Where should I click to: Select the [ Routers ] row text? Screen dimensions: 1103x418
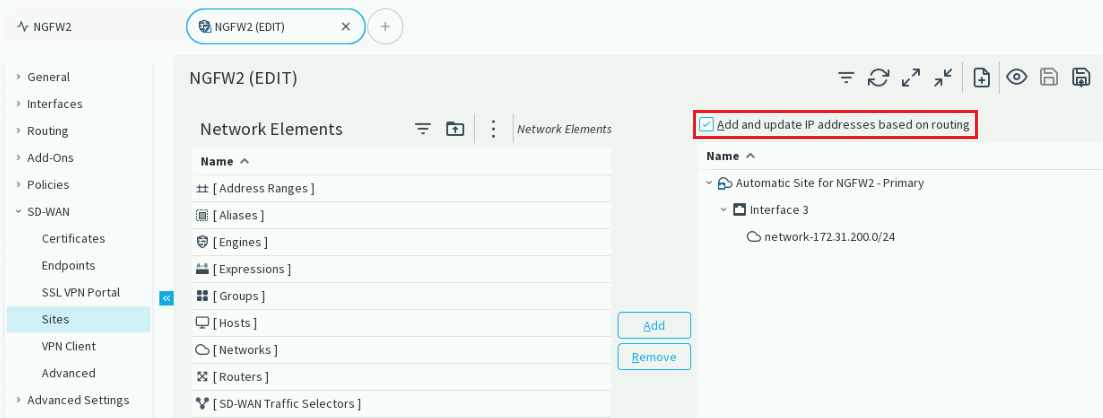241,376
